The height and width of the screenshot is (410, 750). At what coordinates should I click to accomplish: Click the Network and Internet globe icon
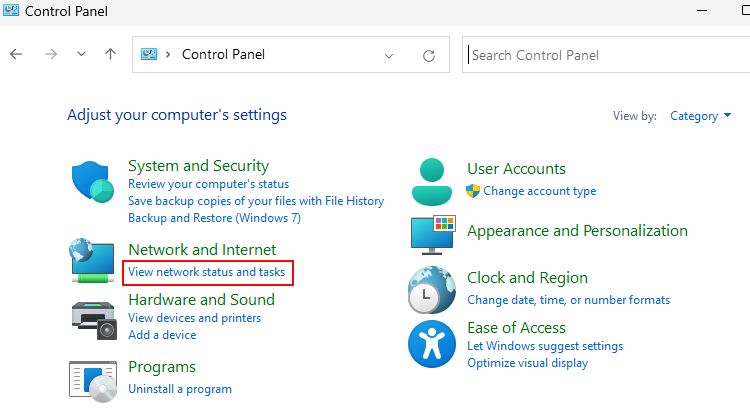(x=92, y=261)
